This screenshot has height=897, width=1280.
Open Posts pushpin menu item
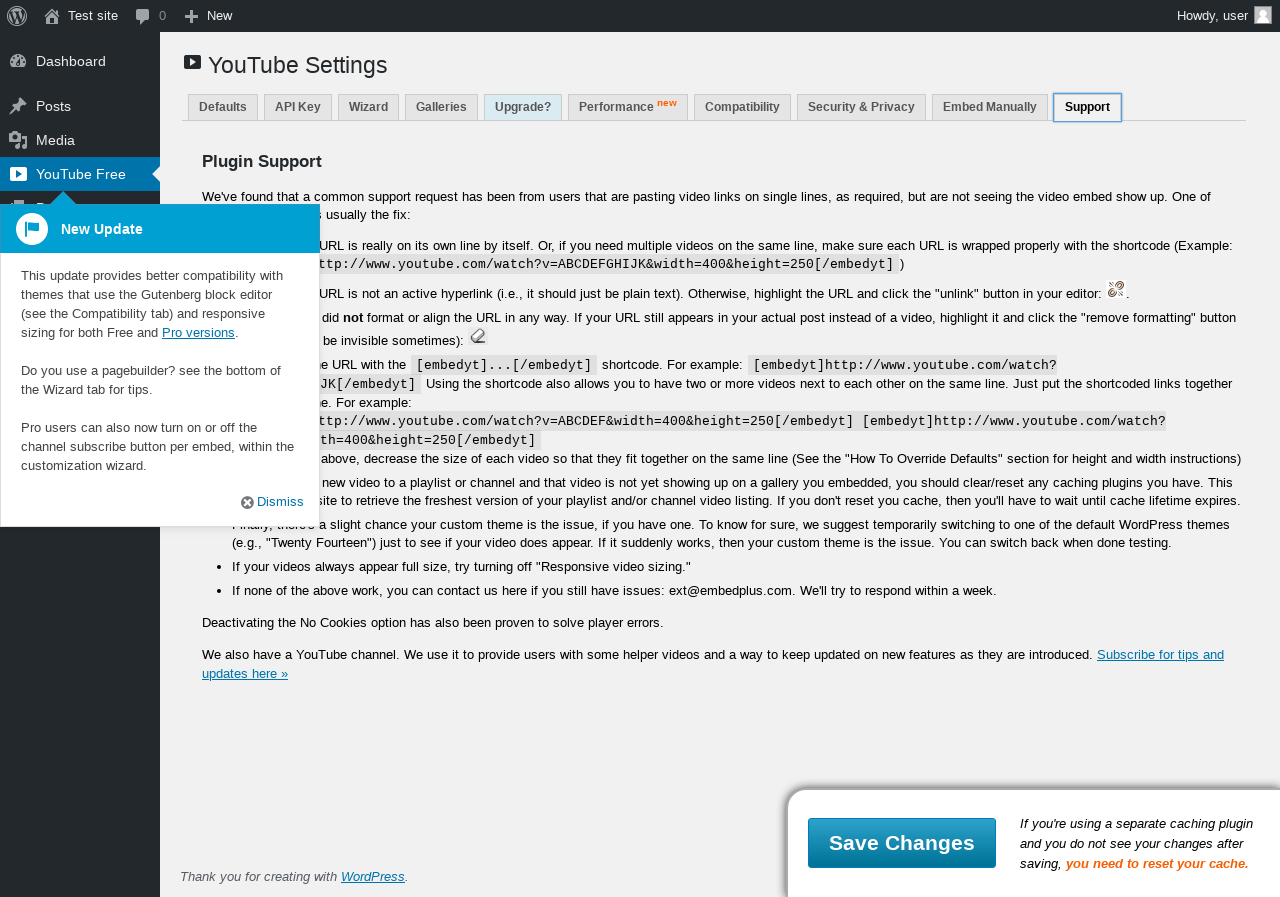tap(52, 106)
